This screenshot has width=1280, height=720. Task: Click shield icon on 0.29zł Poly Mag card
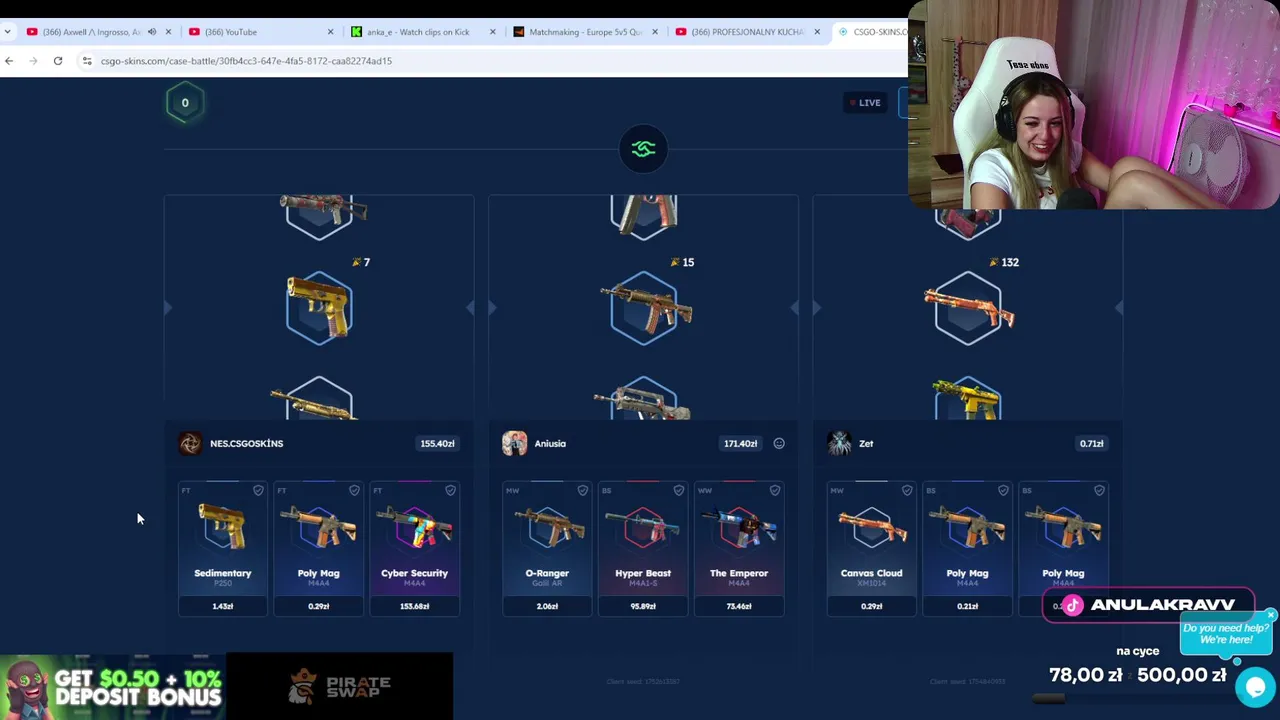click(354, 490)
